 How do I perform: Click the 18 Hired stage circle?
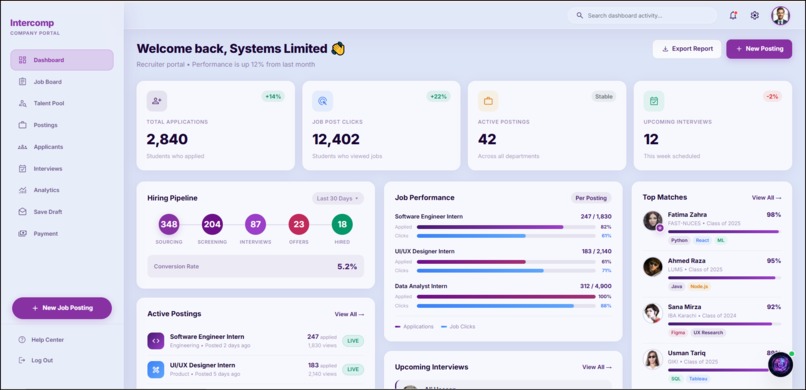pos(342,225)
